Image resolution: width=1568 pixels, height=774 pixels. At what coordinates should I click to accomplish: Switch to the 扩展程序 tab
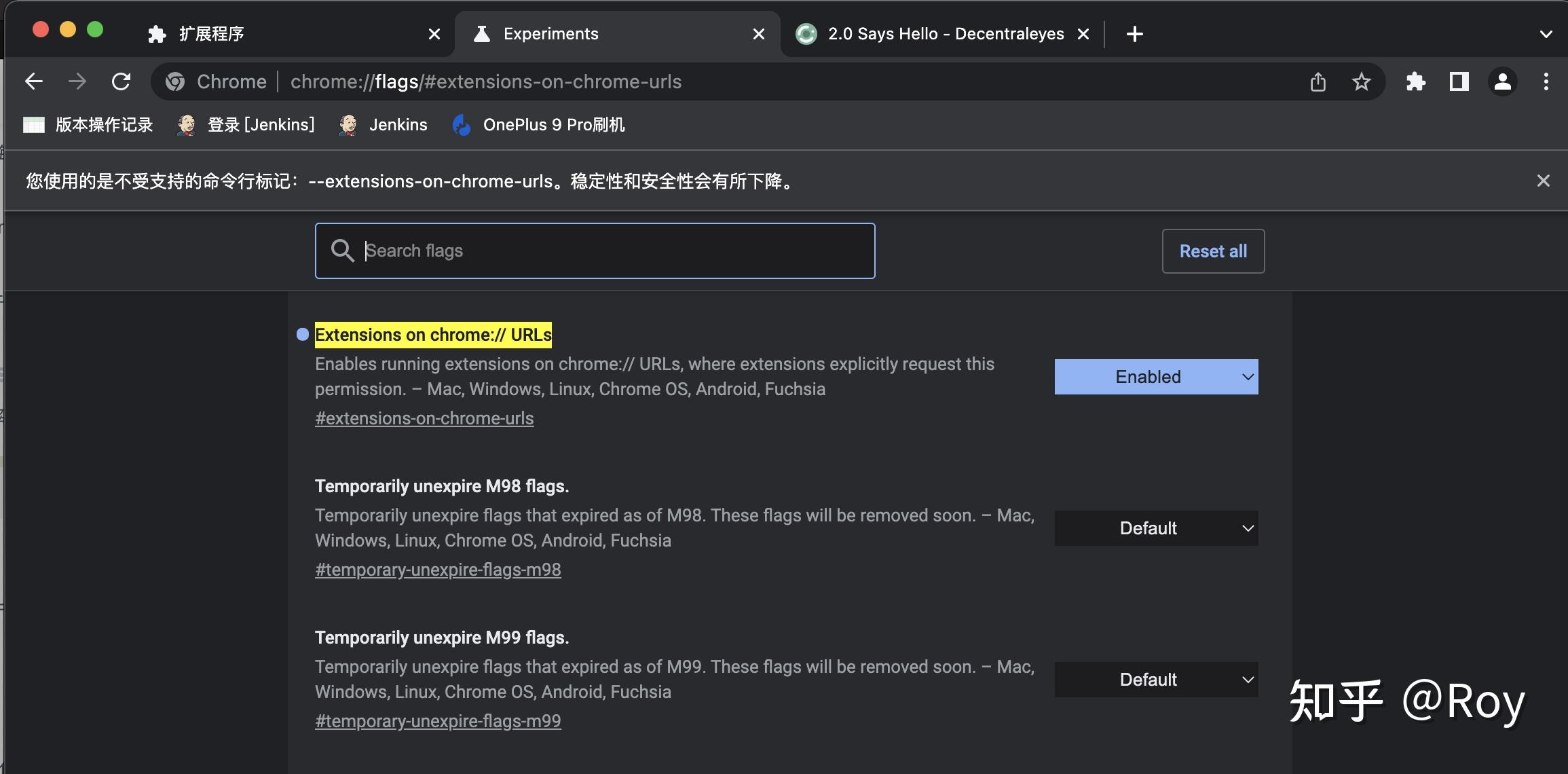pyautogui.click(x=285, y=34)
